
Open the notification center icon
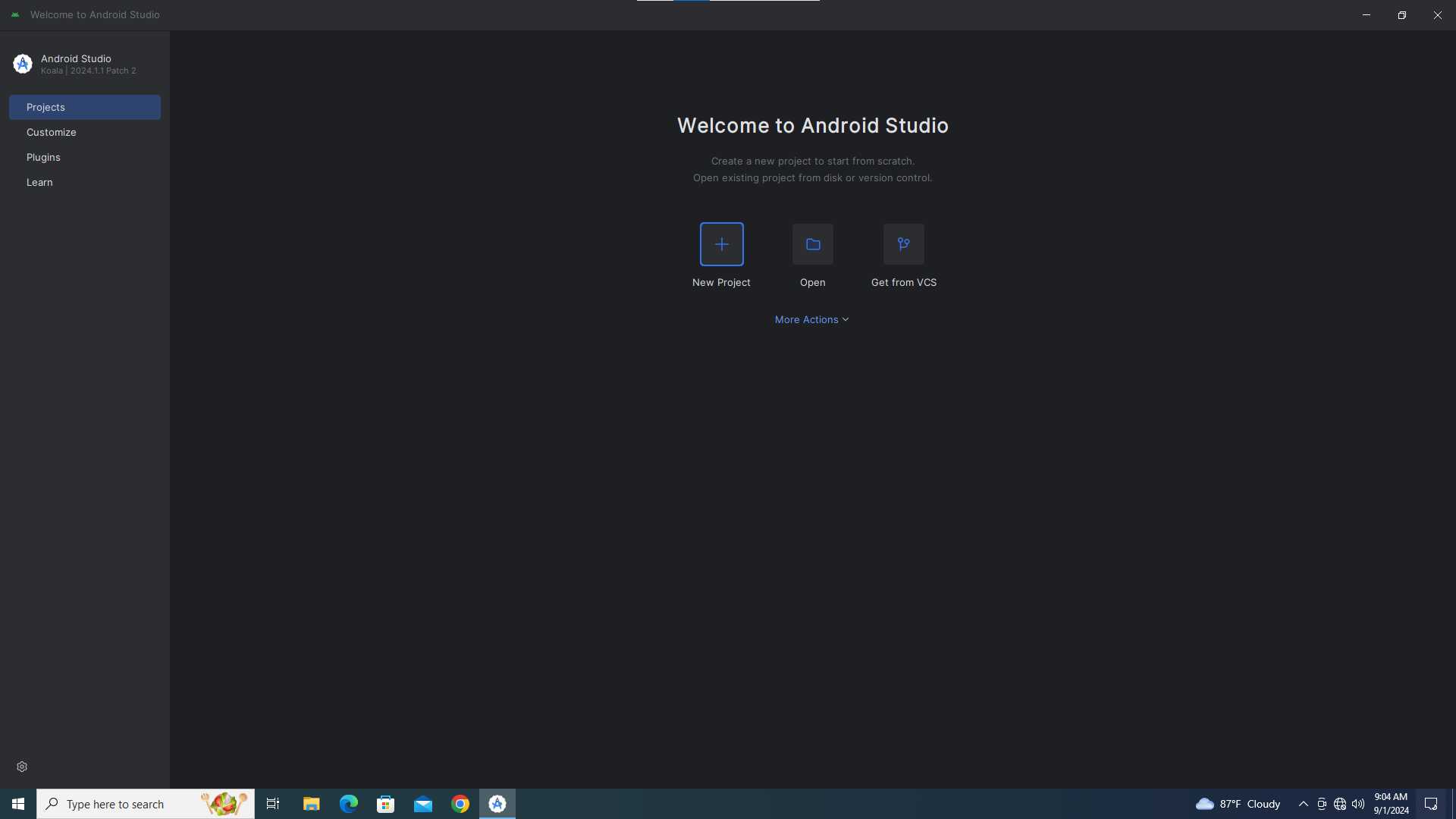pos(1431,804)
